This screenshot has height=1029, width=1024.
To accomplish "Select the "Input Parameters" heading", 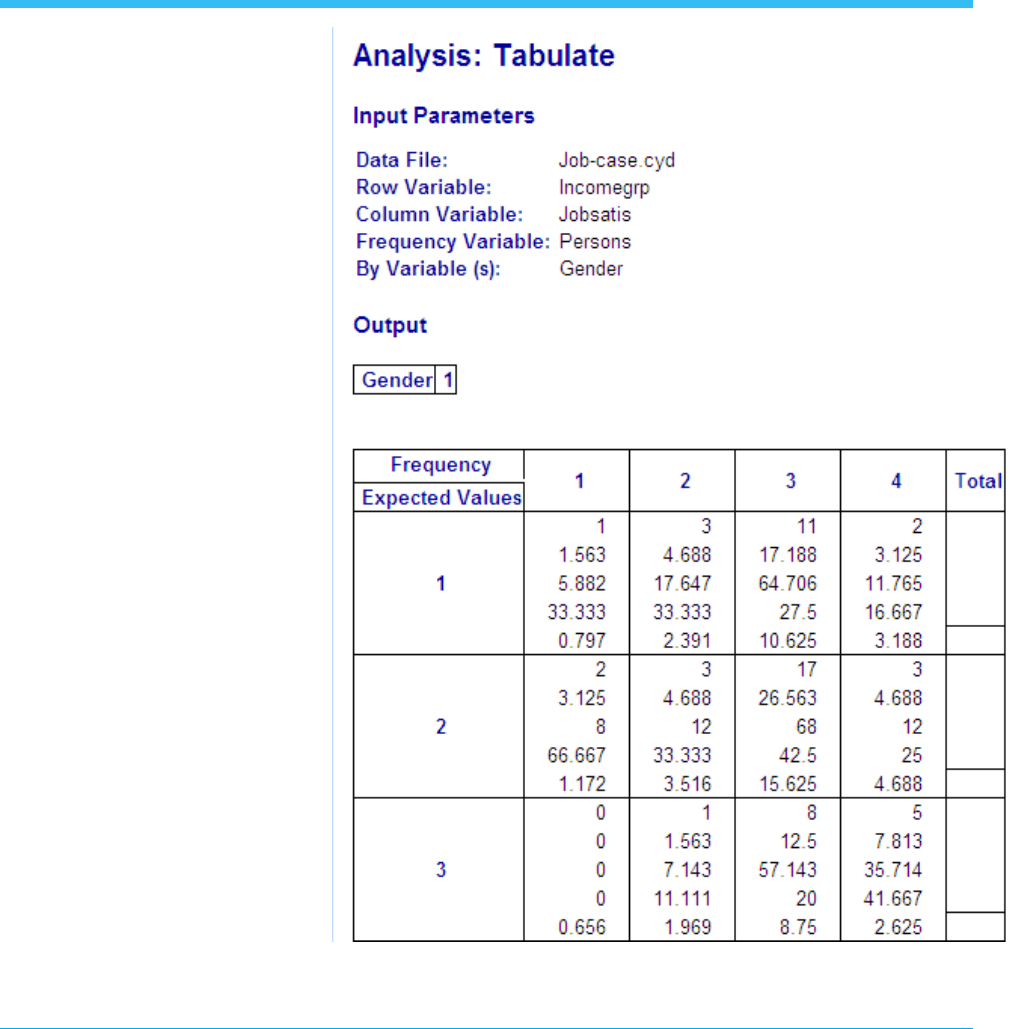I will coord(444,116).
